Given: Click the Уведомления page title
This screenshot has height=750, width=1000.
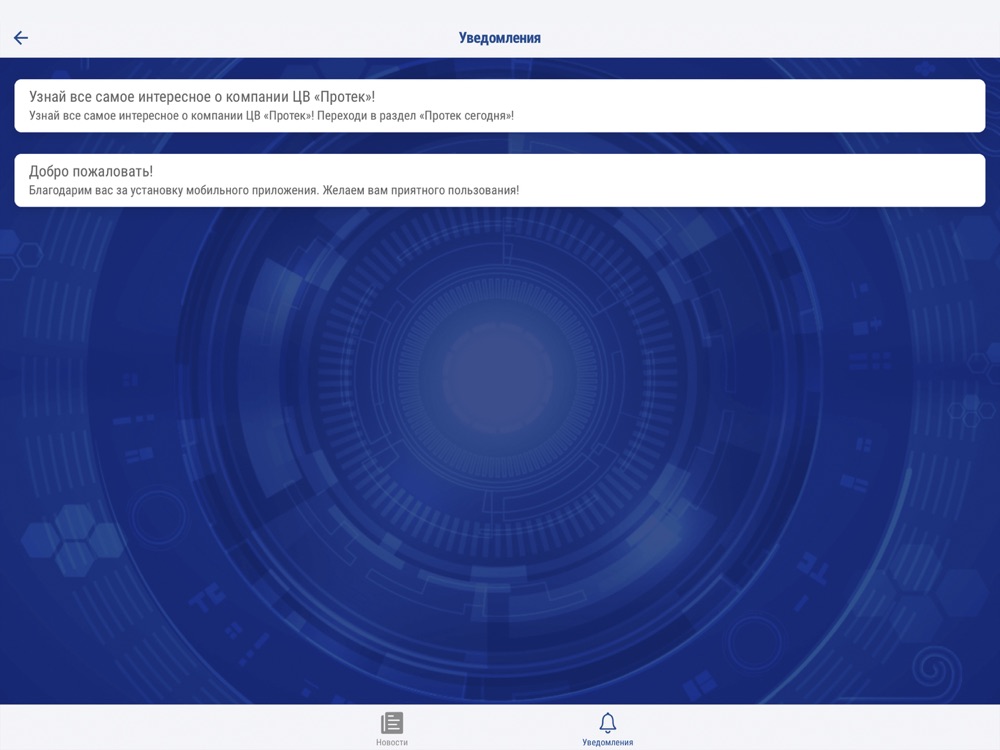Looking at the screenshot, I should coord(499,38).
